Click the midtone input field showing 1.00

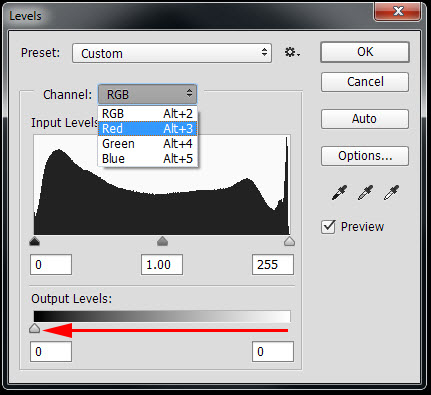pos(162,265)
